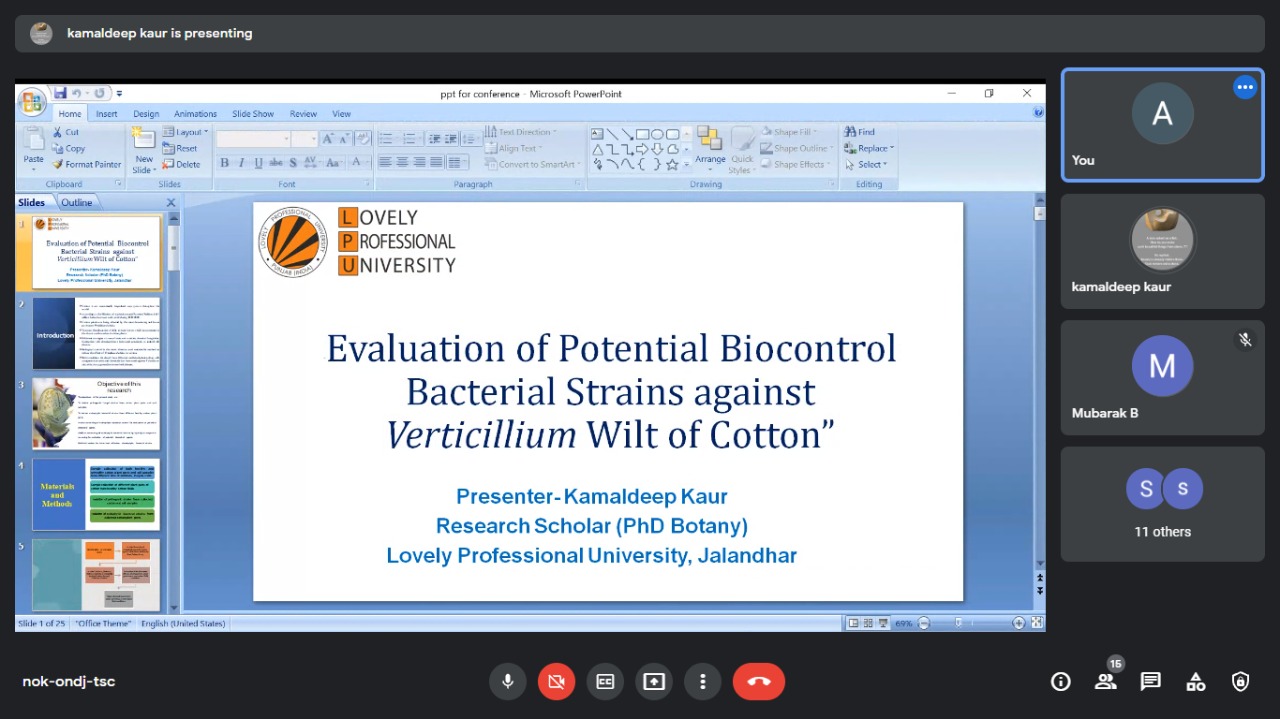Screen dimensions: 1280x719
Task: Open chat with everyone icon
Action: coord(1151,682)
